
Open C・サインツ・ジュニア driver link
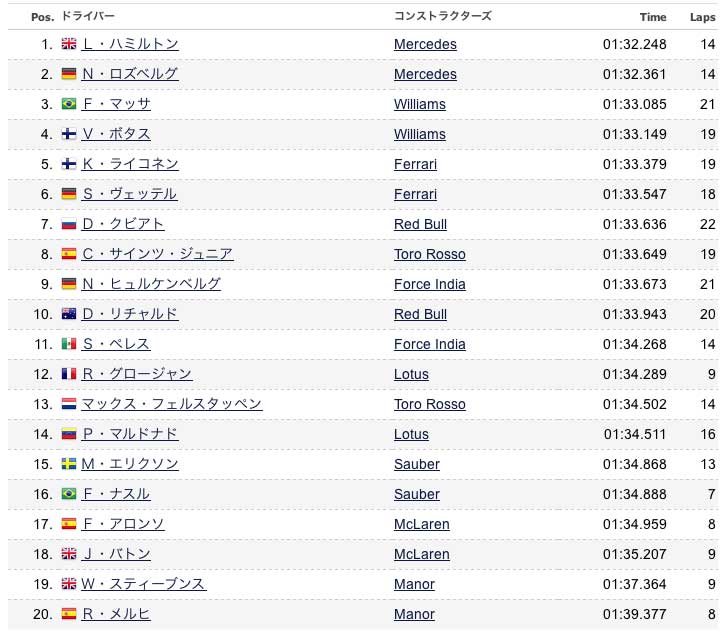pyautogui.click(x=157, y=254)
